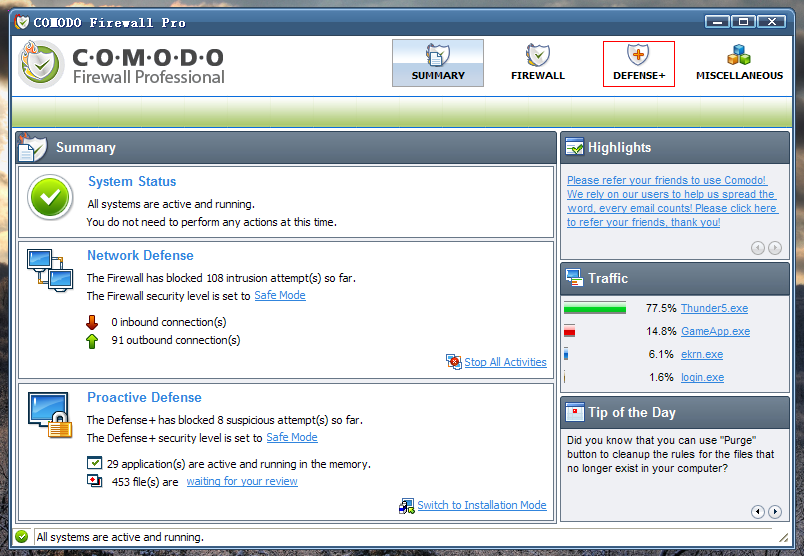This screenshot has width=804, height=556.
Task: Open the files waiting for your review link
Action: point(242,481)
